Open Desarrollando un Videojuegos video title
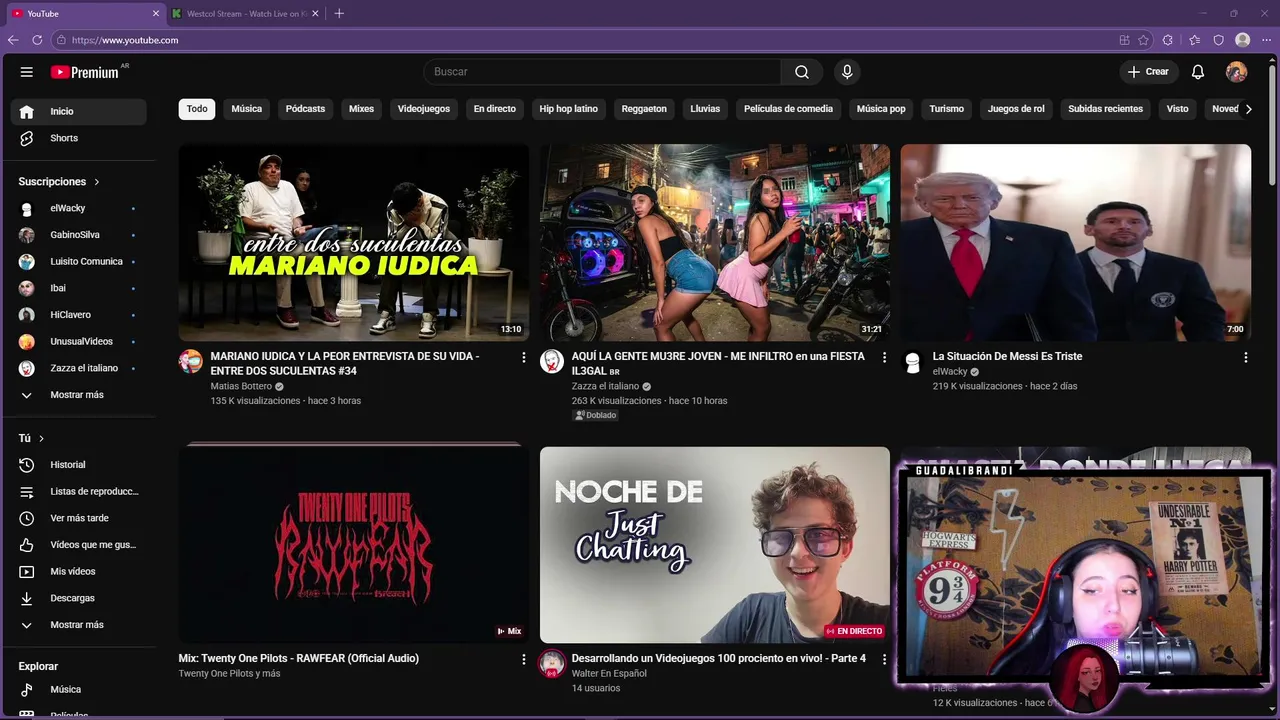The height and width of the screenshot is (720, 1280). [719, 658]
